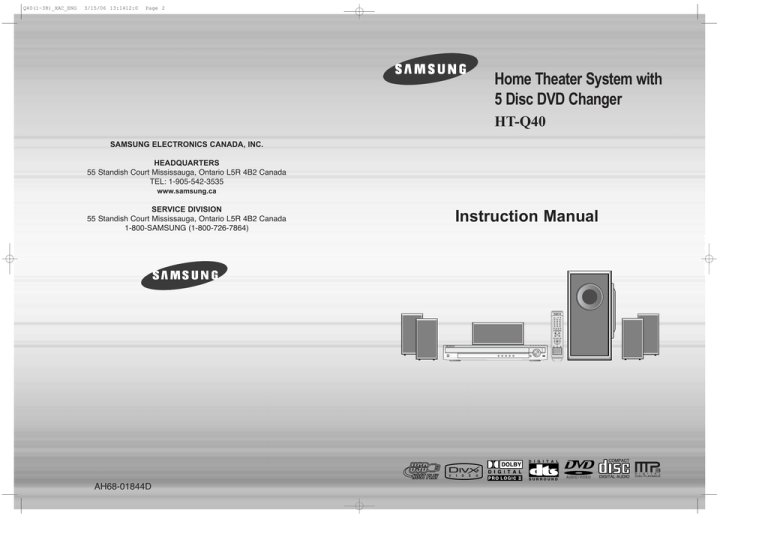Click the 'TEL: 1-905-542-3535' phone number
768x543 pixels.
187,182
